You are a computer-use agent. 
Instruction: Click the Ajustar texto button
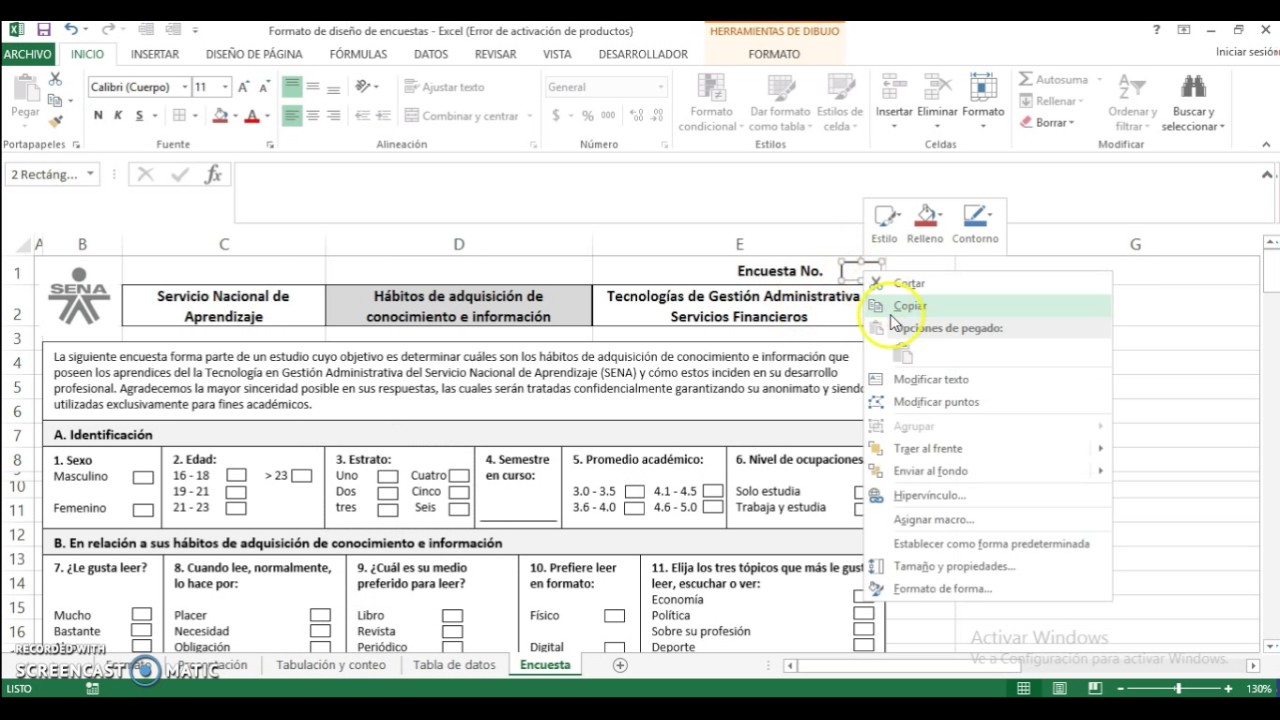[x=445, y=87]
